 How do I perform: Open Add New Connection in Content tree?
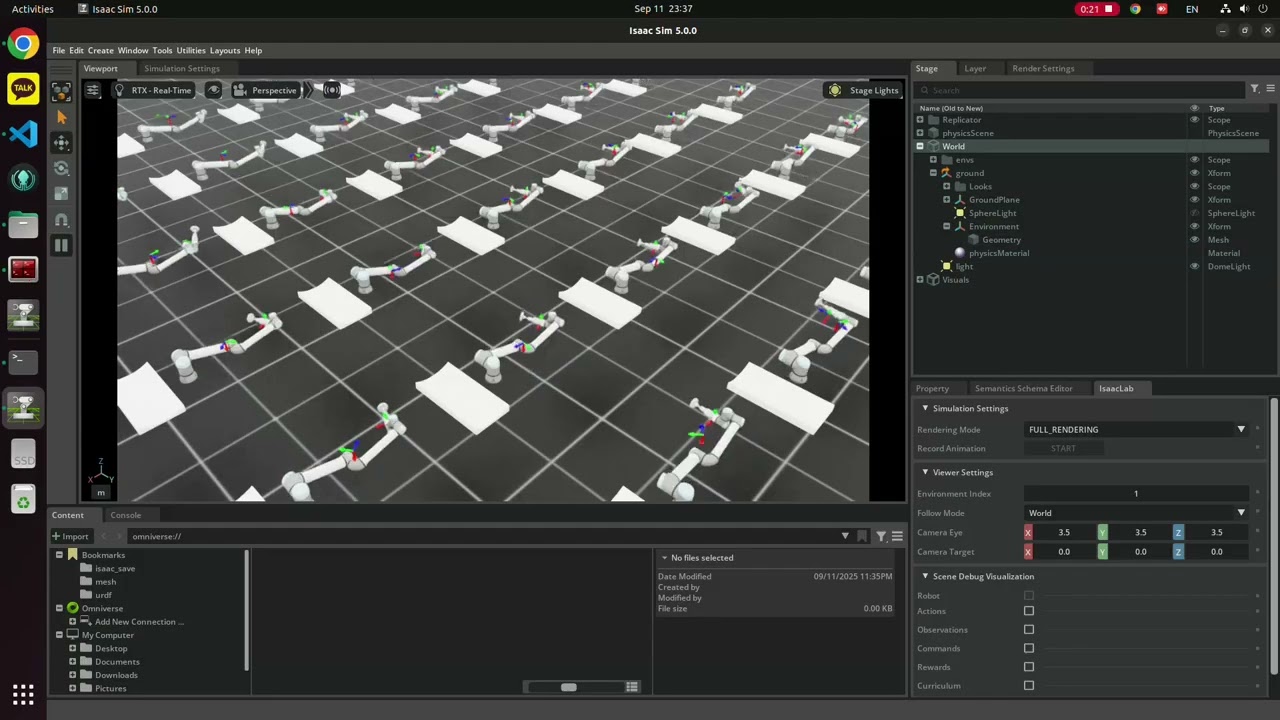point(139,622)
